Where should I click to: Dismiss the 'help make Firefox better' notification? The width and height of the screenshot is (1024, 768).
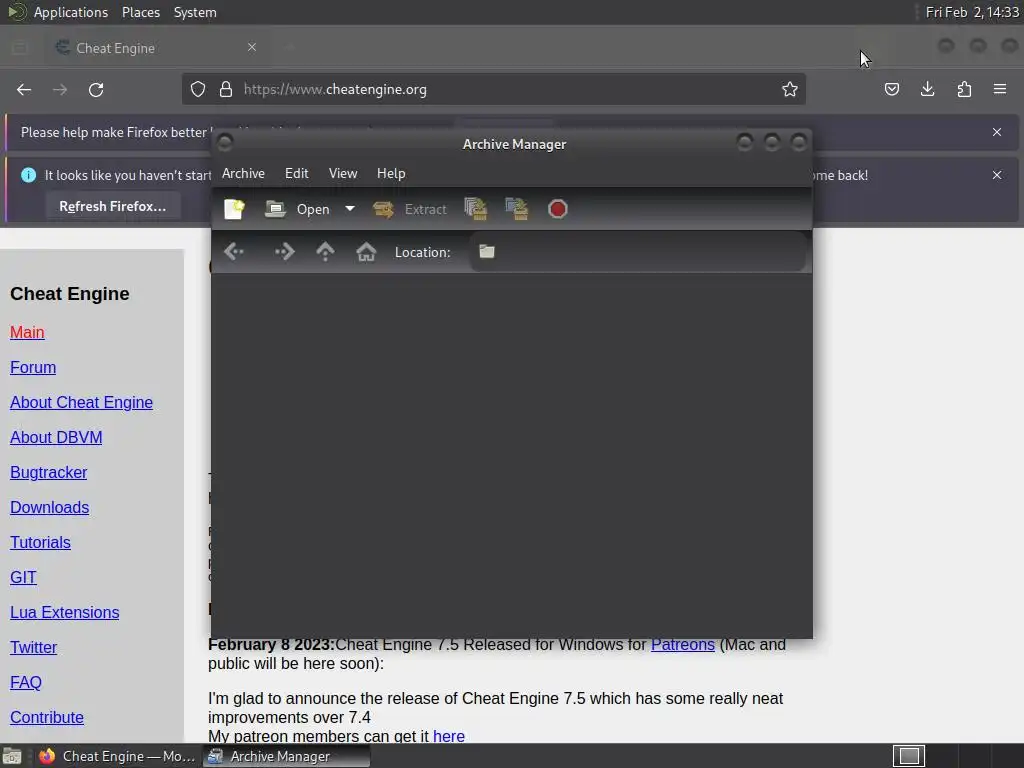pos(997,132)
